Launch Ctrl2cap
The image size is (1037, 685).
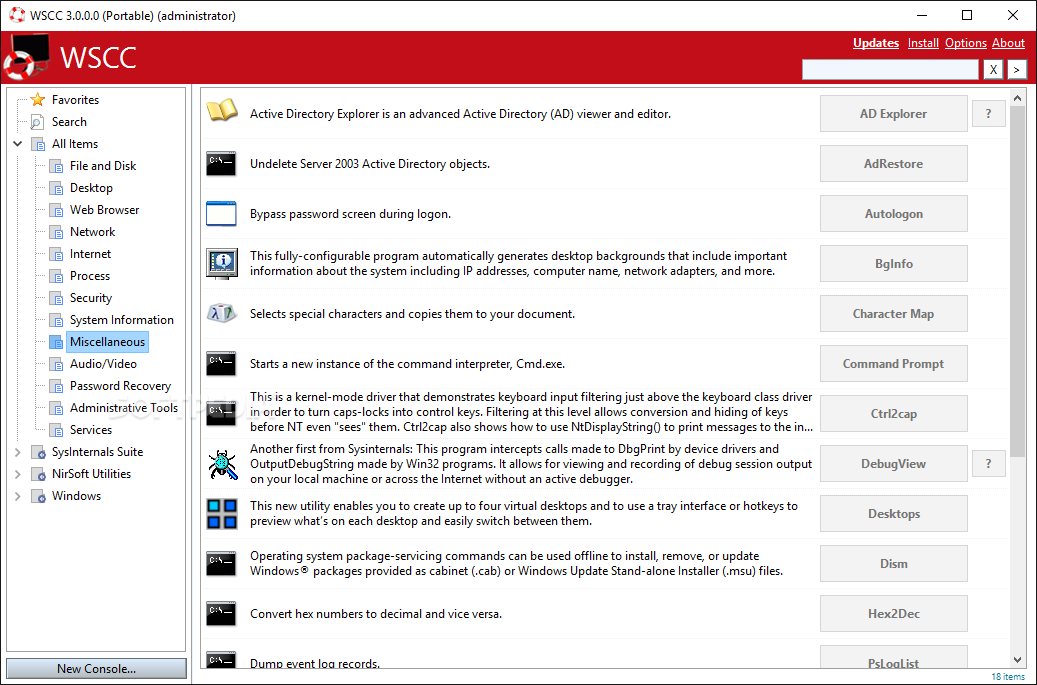[893, 414]
